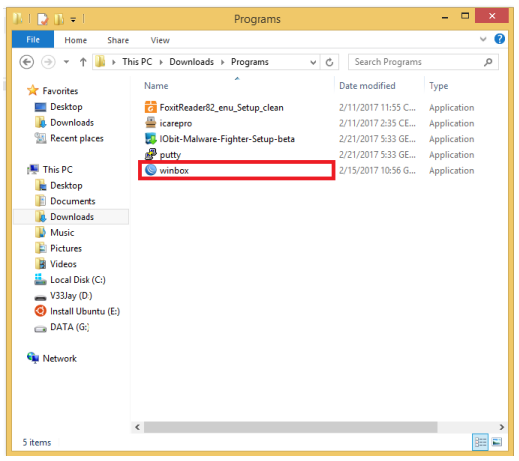
Task: Go up one folder level arrow
Action: point(83,62)
